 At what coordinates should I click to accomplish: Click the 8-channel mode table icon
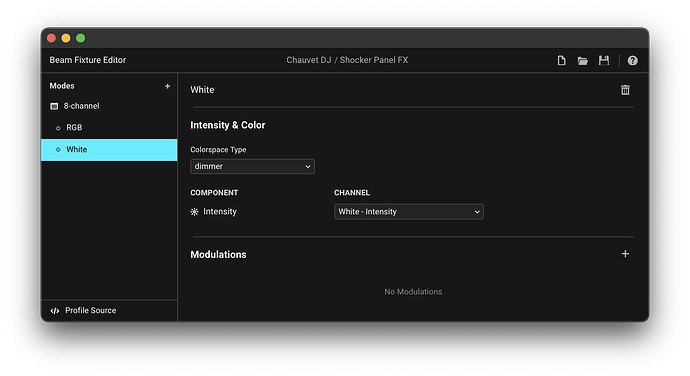point(54,106)
